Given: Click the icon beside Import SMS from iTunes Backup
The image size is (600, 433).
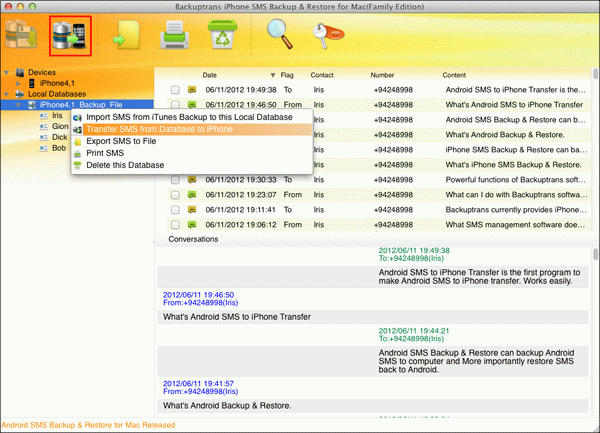Looking at the screenshot, I should (77, 118).
